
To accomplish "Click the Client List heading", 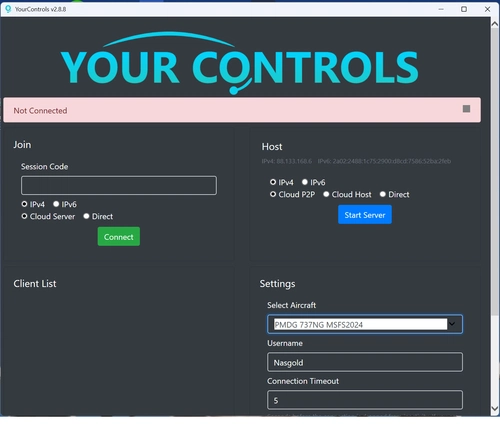I will click(35, 284).
